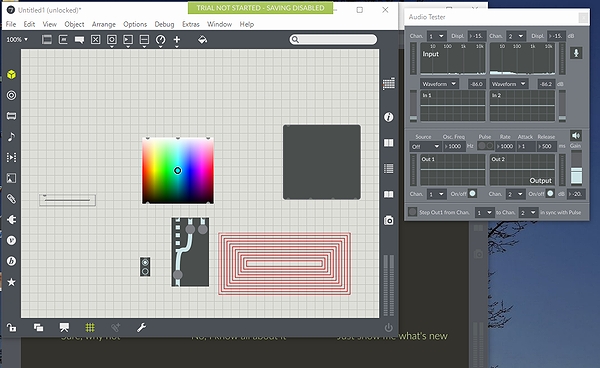Click the microphone input icon in Audio Tester

(576, 53)
